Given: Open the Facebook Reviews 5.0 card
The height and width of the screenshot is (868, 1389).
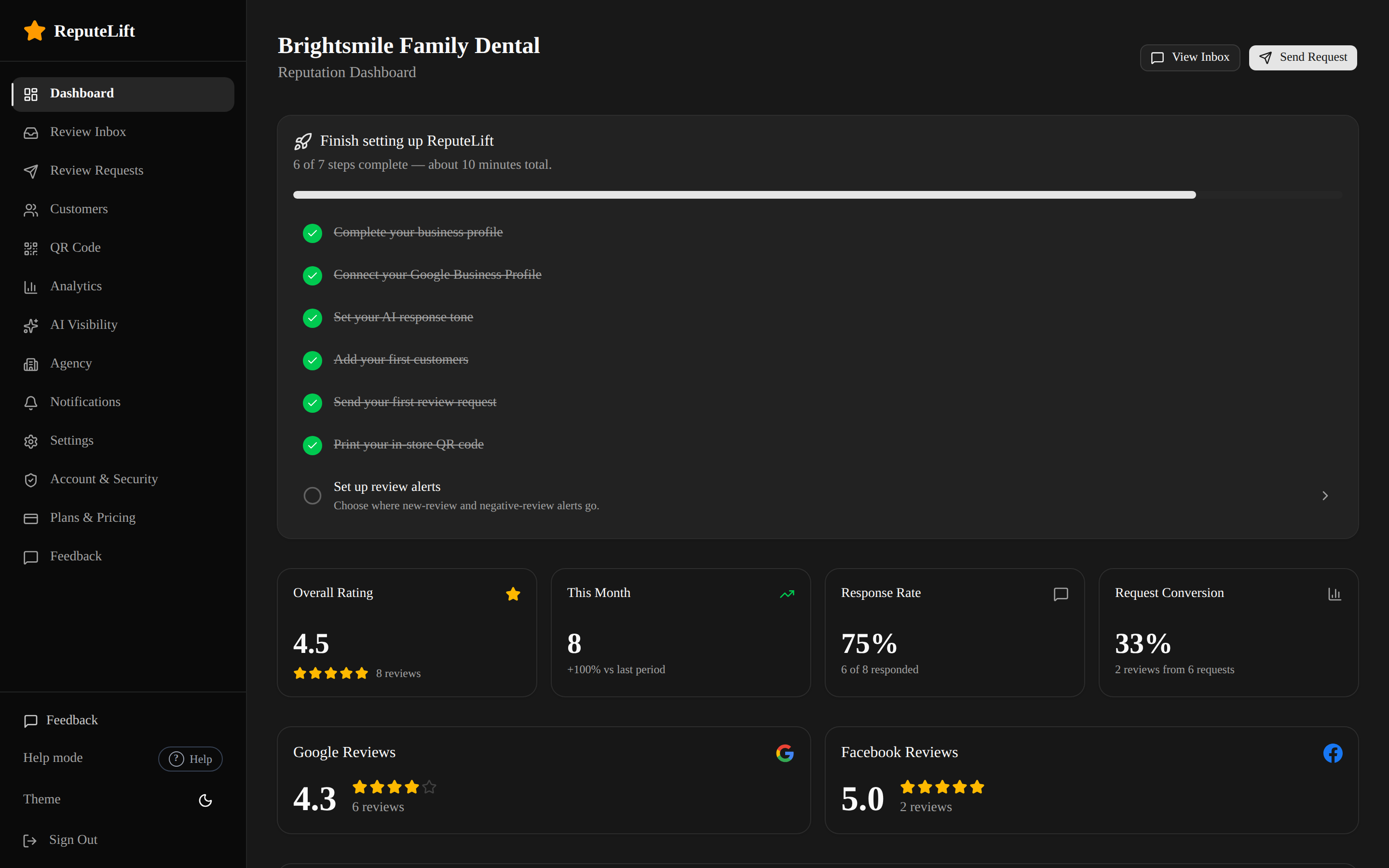Looking at the screenshot, I should click(x=1091, y=780).
